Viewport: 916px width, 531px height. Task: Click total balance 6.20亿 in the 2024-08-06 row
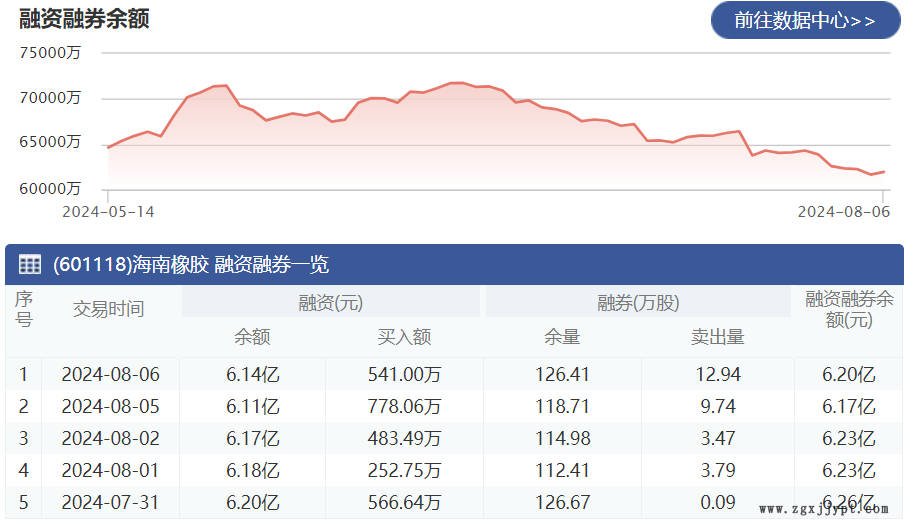click(x=849, y=374)
